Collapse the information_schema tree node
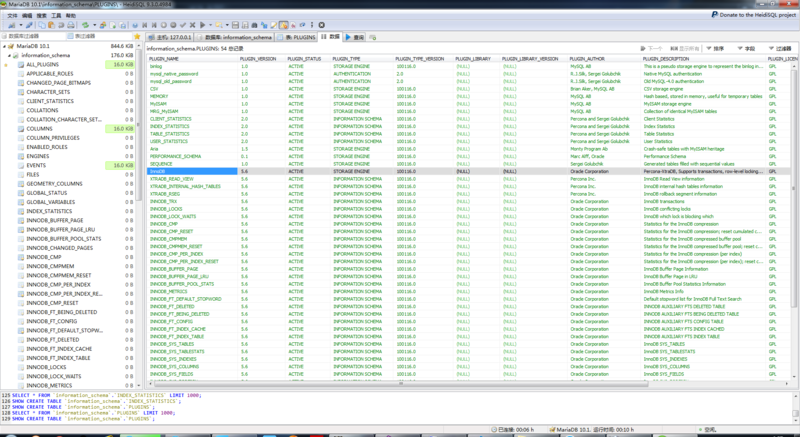Screen dimensions: 800x437 click(x=9, y=55)
